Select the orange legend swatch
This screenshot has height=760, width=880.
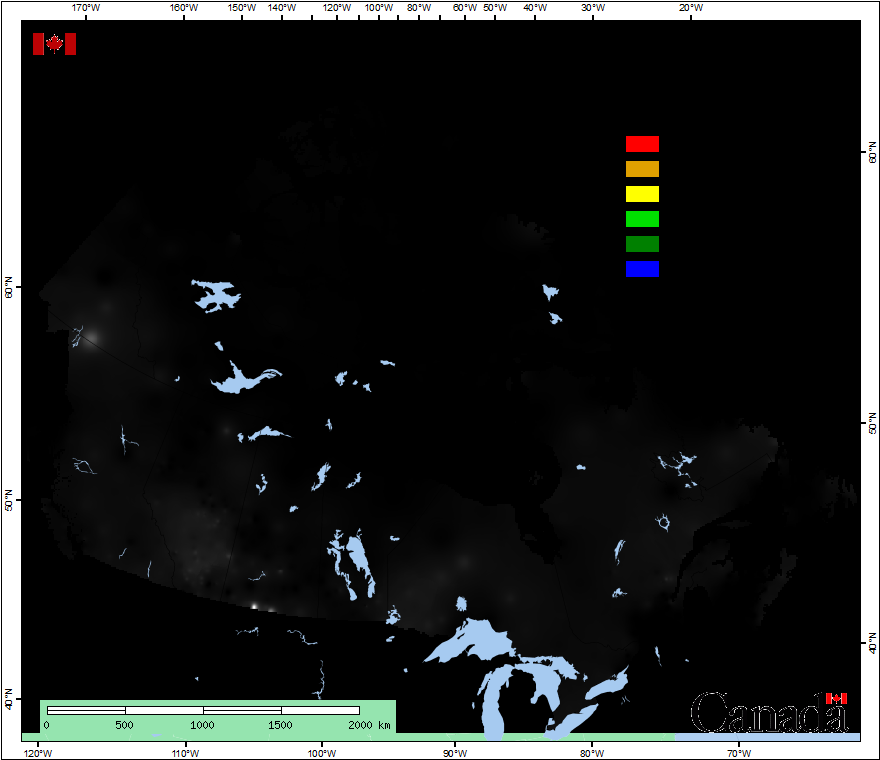[642, 169]
